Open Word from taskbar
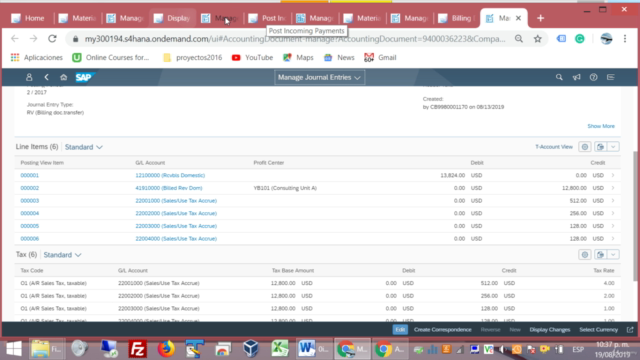The image size is (640, 360). [x=313, y=349]
